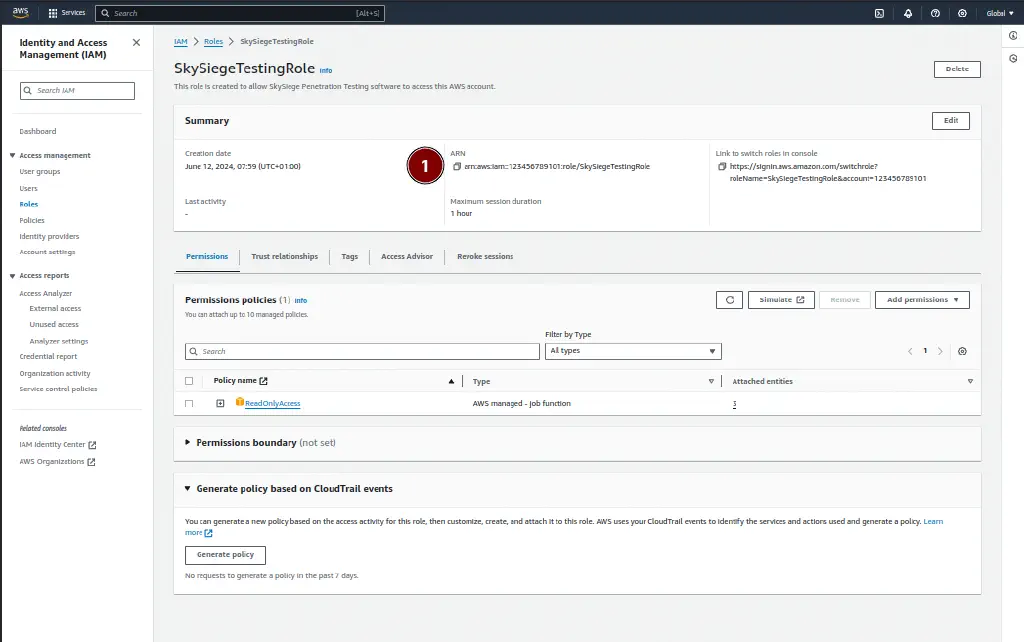Click the ReadOnlyAccess policy box icon
The height and width of the screenshot is (642, 1024).
pos(240,402)
